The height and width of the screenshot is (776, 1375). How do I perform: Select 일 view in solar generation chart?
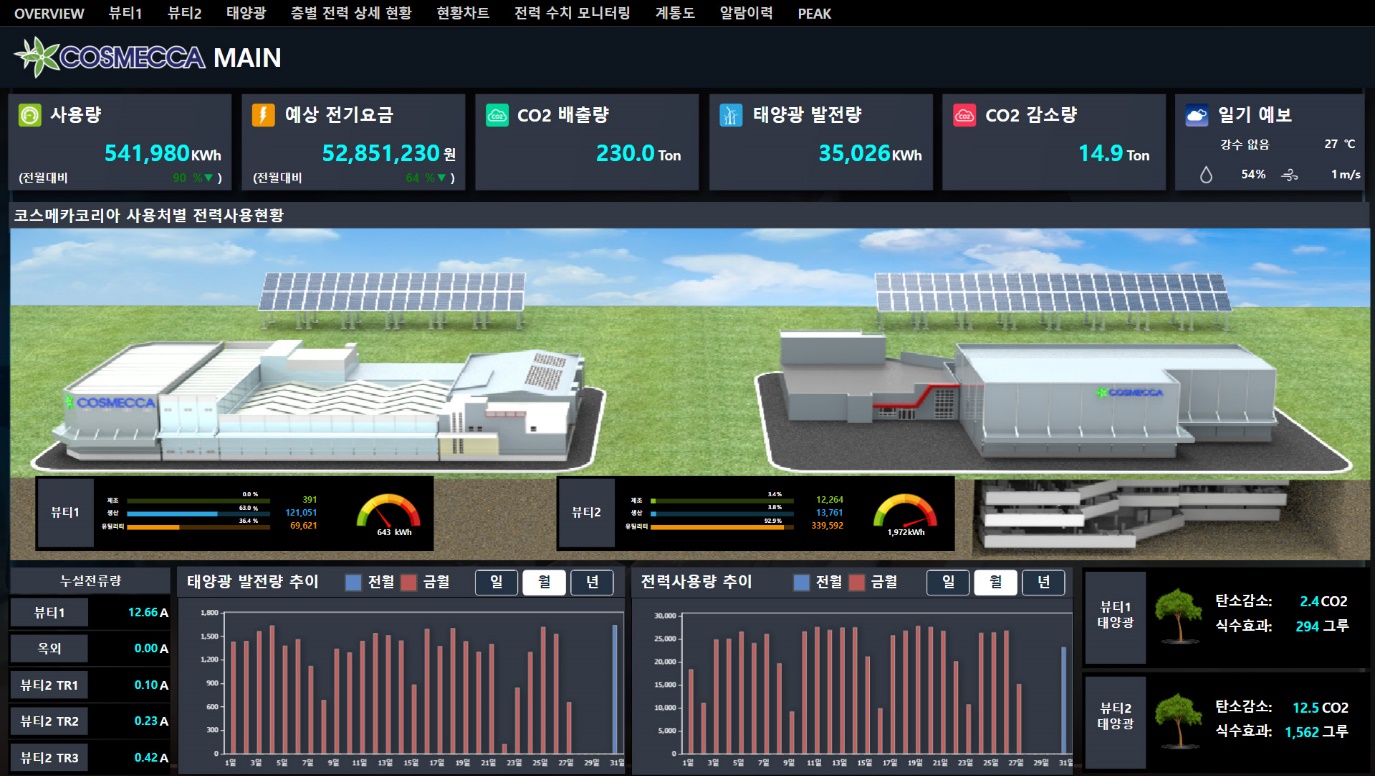(x=496, y=582)
